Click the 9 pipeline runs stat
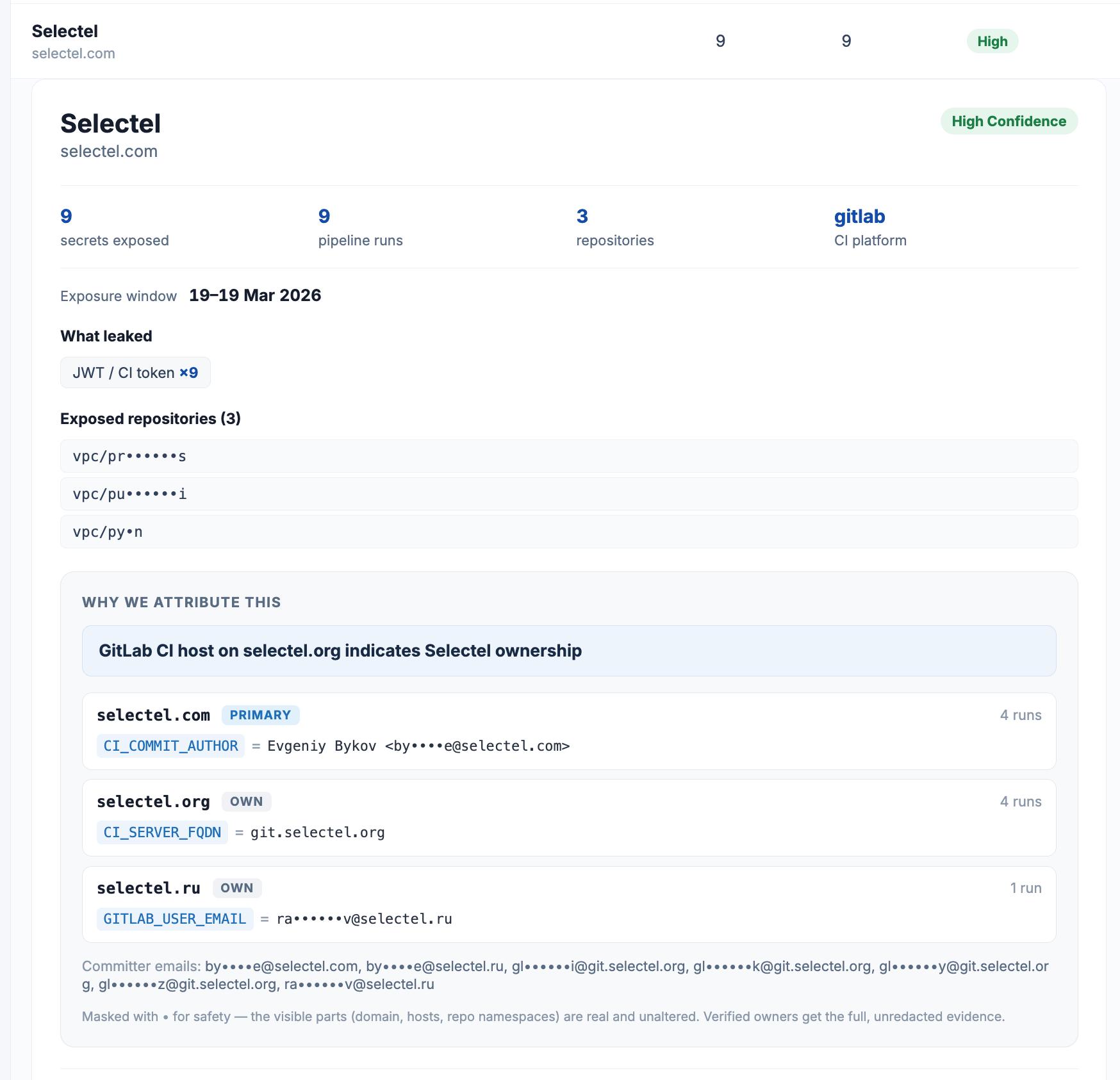This screenshot has height=1080, width=1120. point(361,227)
